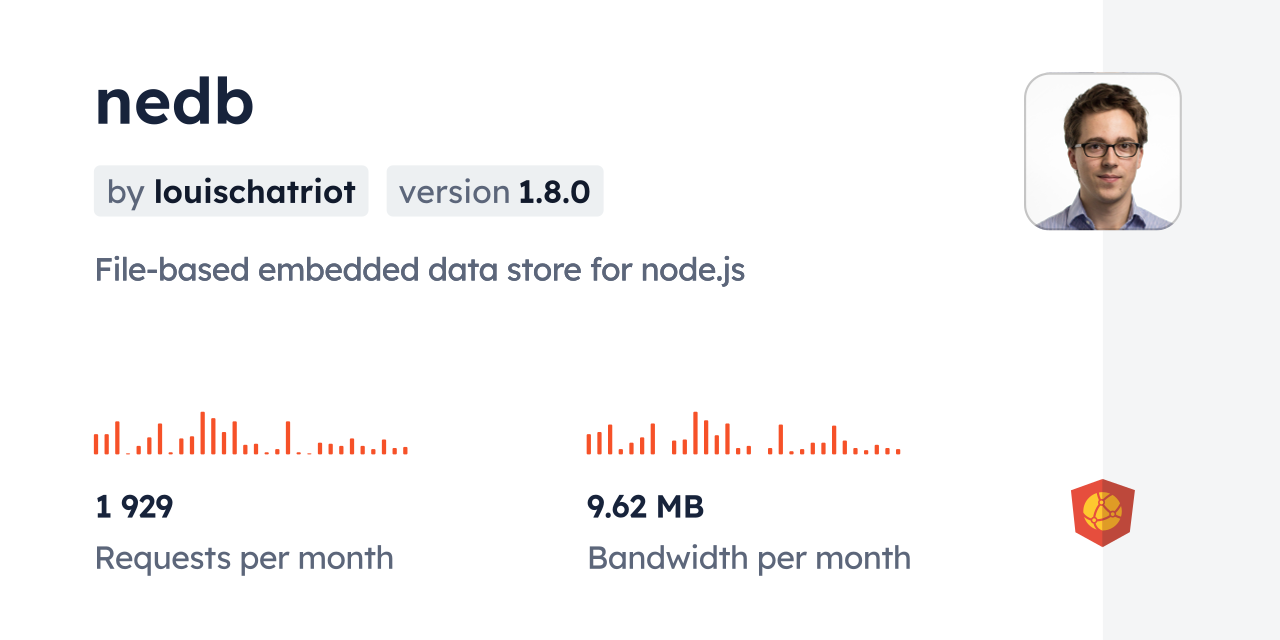Click the first bar of bandwidth chart

589,444
